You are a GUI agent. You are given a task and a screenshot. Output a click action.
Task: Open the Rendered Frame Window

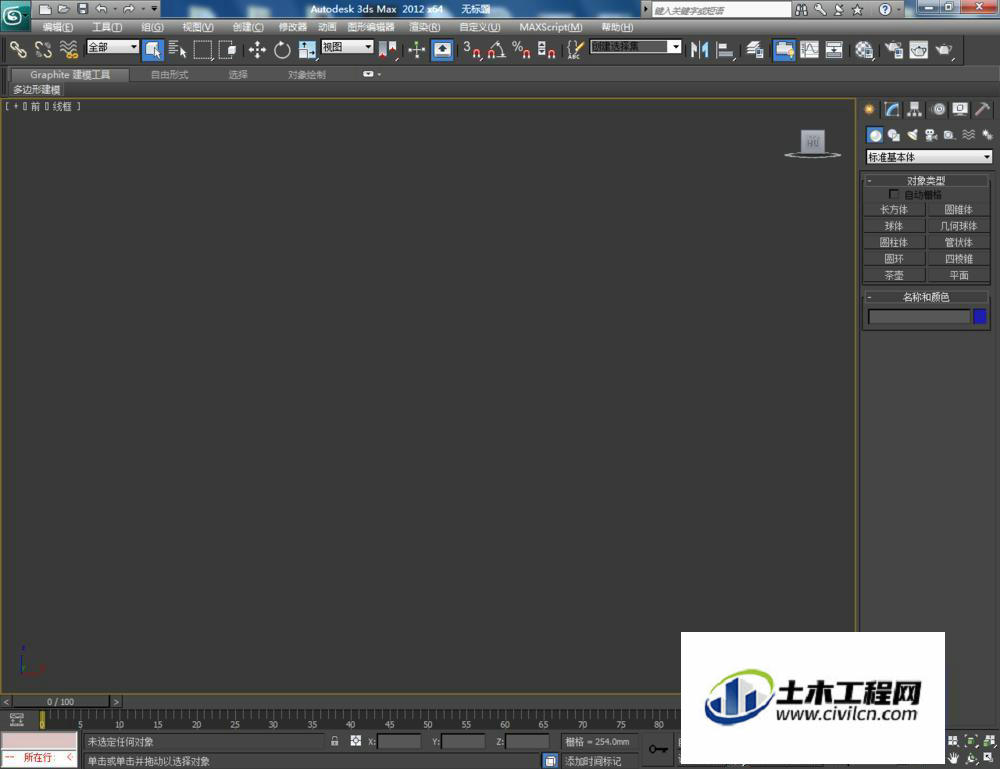(x=918, y=49)
